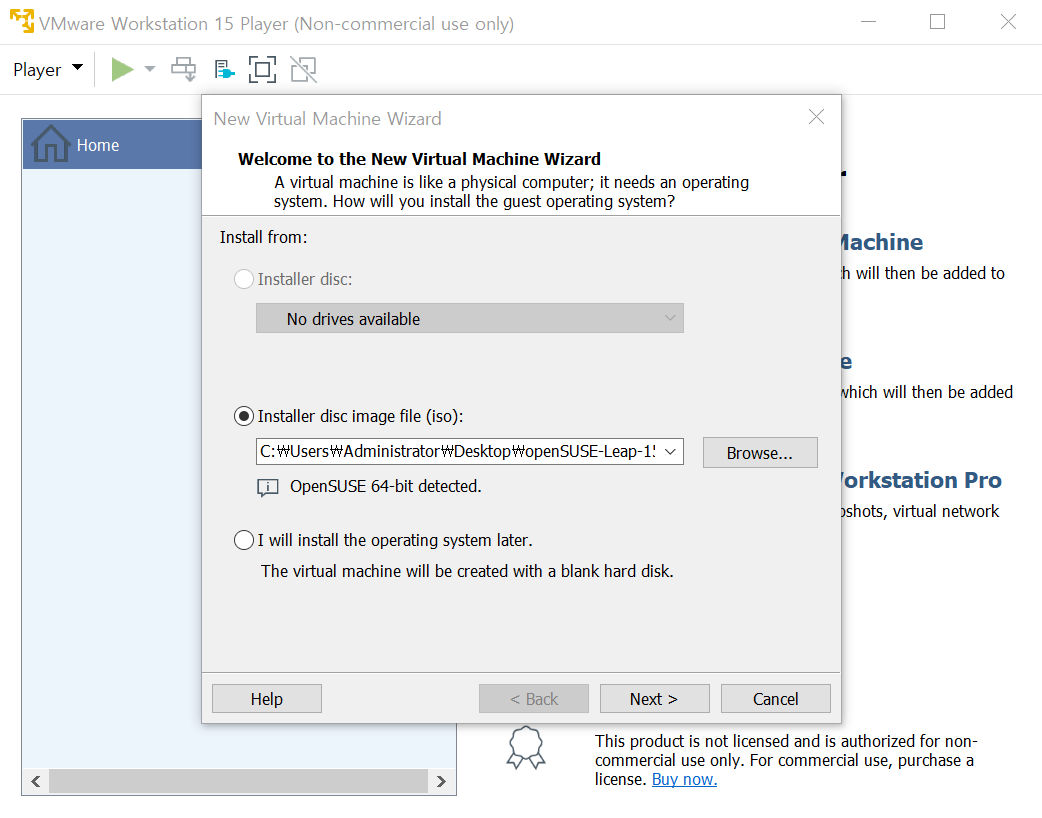Viewport: 1042px width, 818px height.
Task: Open the No drives available dropdown
Action: [469, 319]
